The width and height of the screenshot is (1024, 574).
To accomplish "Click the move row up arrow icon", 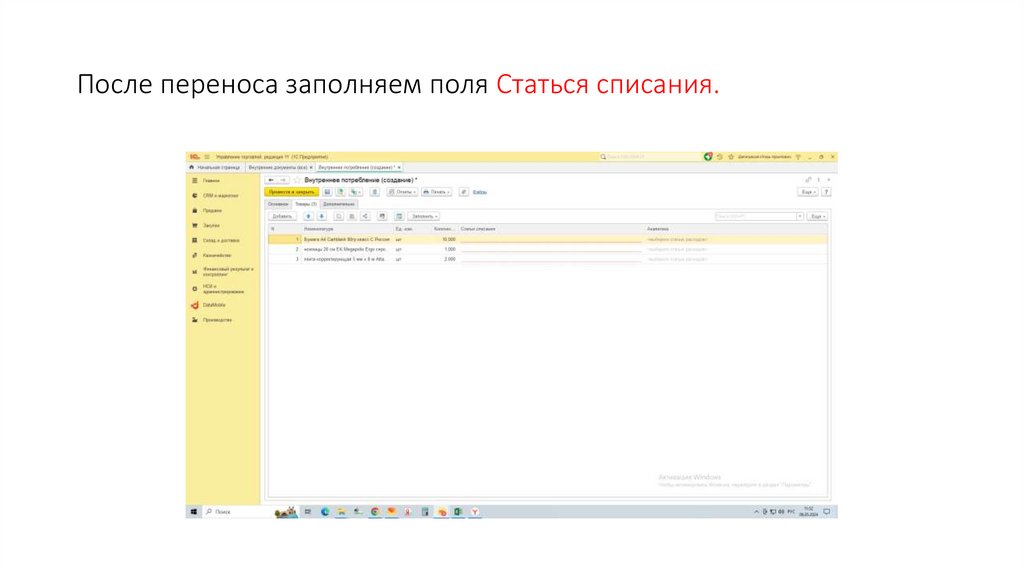I will click(308, 216).
